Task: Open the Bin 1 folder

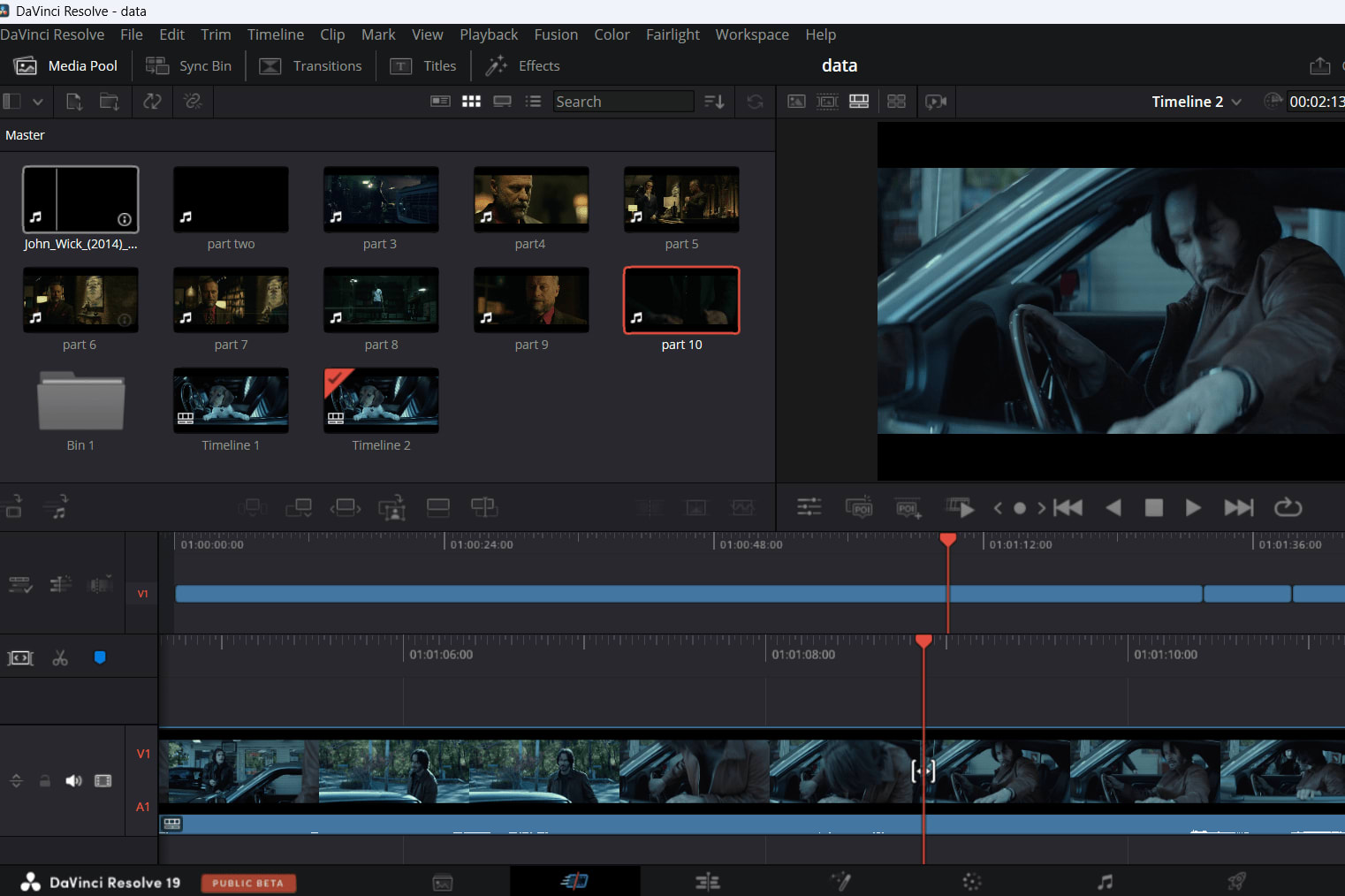Action: (80, 400)
